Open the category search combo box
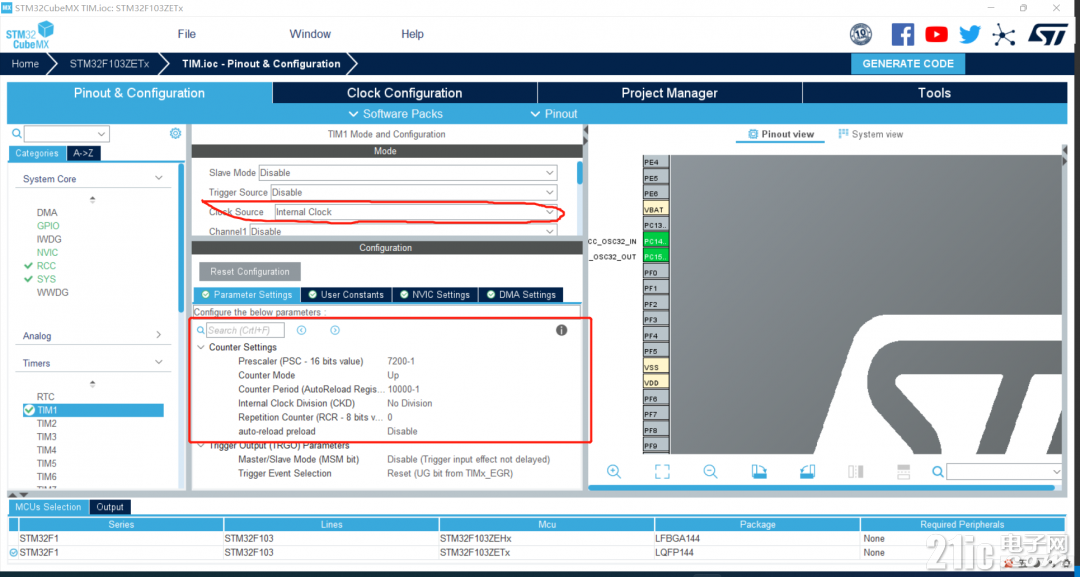The image size is (1080, 577). (67, 134)
